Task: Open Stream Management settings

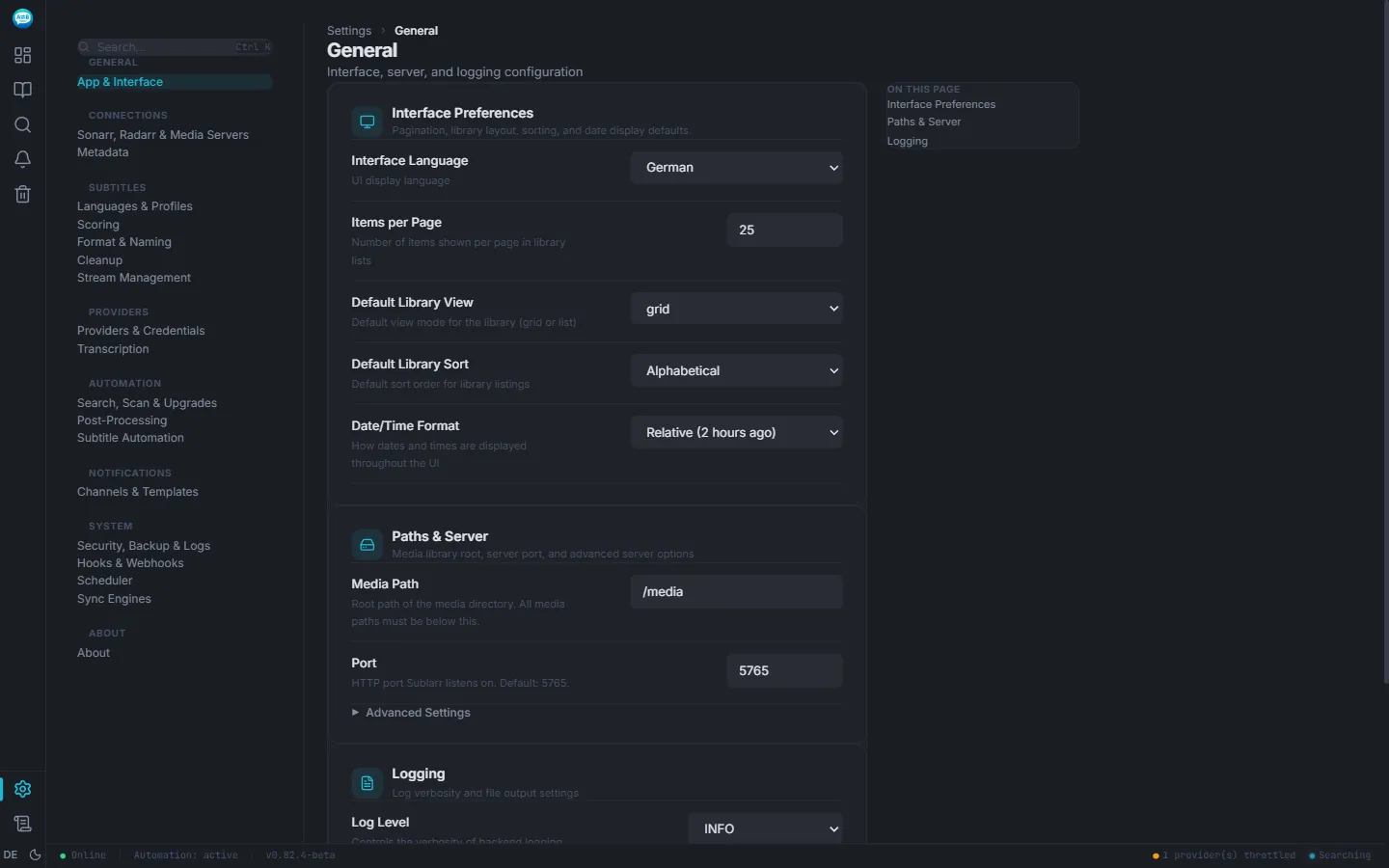Action: click(x=134, y=278)
